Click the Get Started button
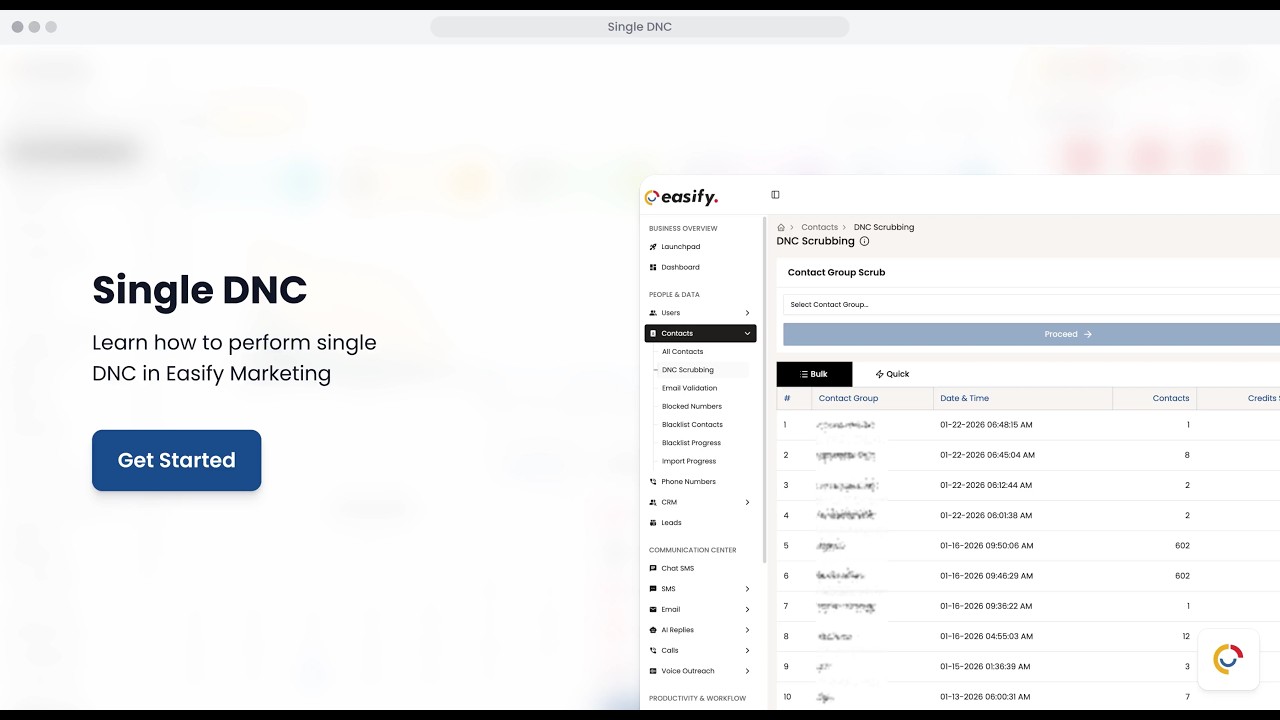1280x720 pixels. [176, 460]
